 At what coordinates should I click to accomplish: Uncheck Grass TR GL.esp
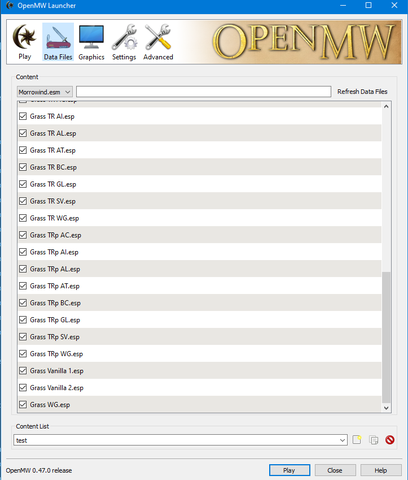(23, 184)
